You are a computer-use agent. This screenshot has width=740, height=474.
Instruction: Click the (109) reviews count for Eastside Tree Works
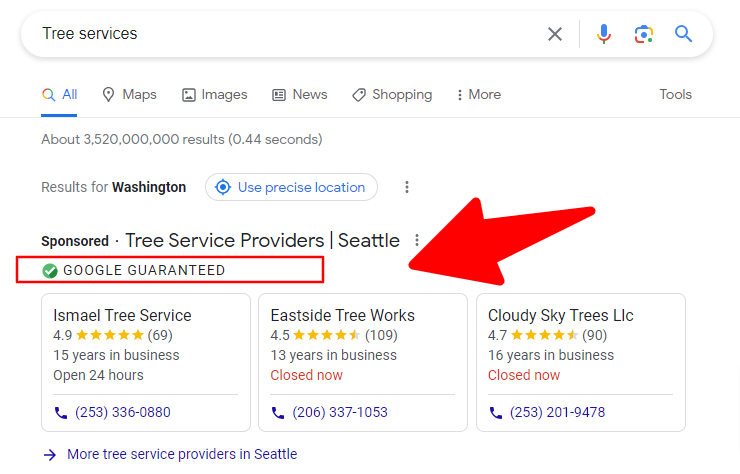pos(381,335)
